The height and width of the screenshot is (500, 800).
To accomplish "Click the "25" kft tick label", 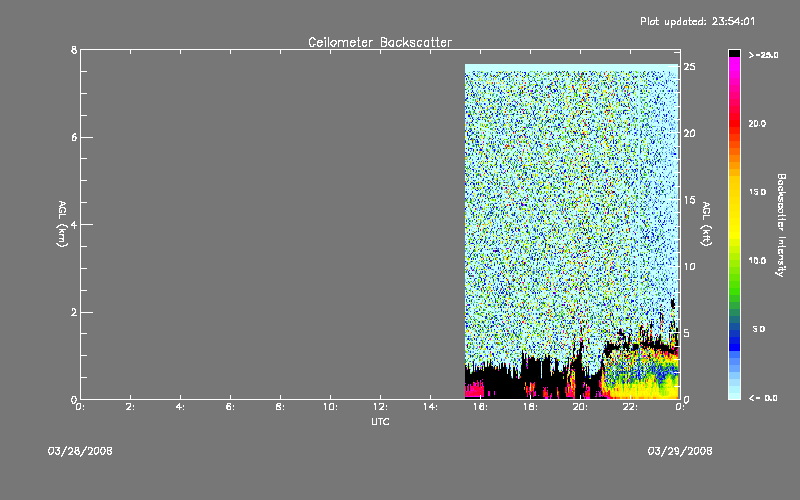I will pos(690,67).
